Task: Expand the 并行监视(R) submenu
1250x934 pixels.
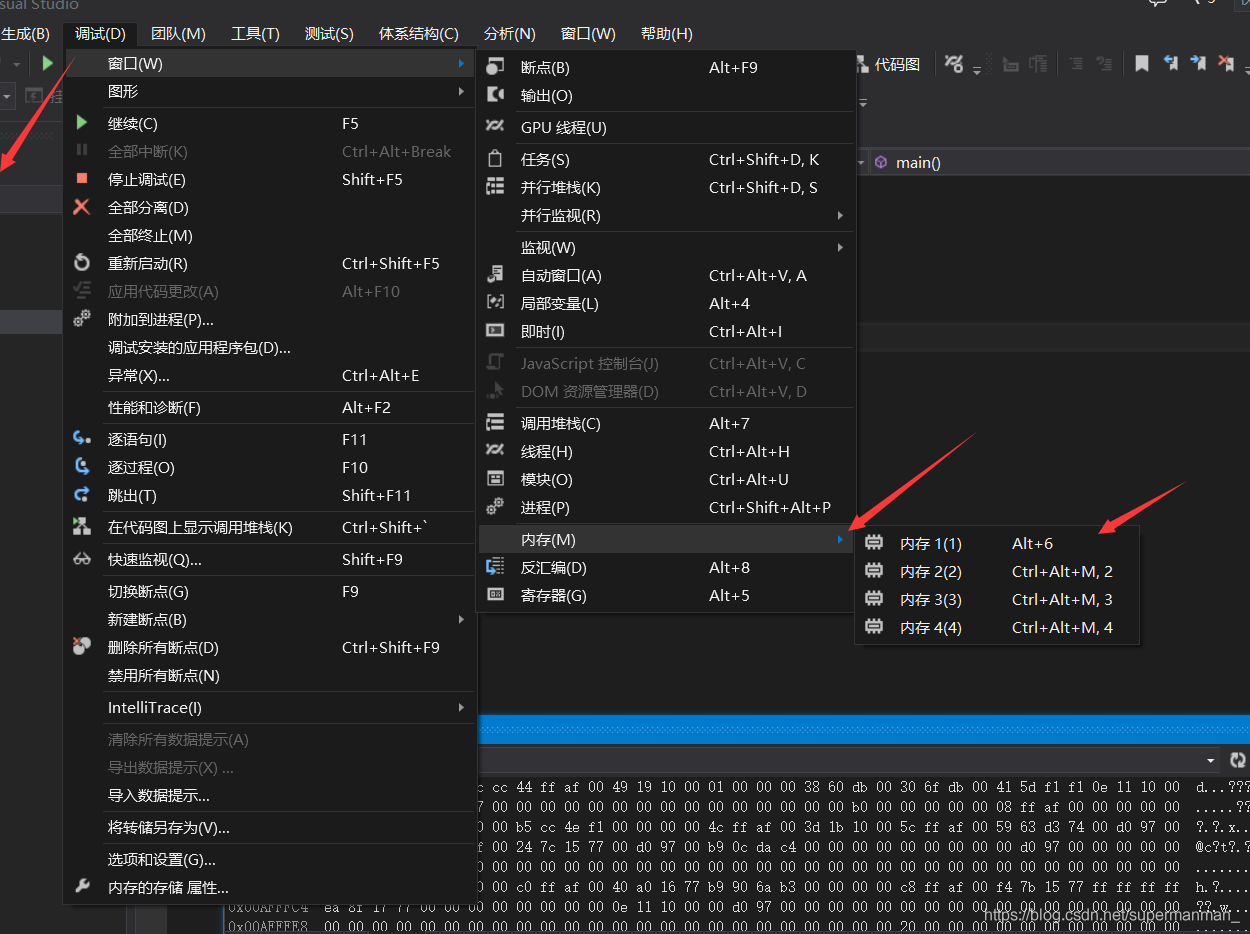Action: click(666, 215)
